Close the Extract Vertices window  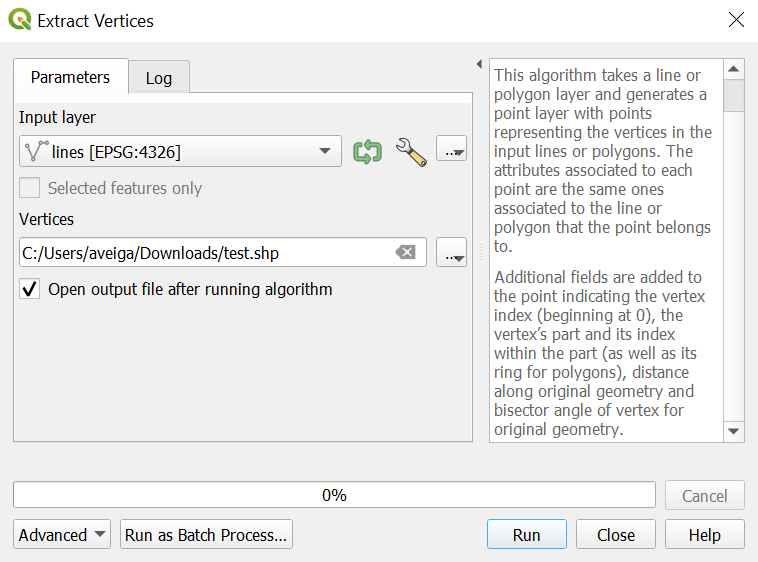pos(736,20)
